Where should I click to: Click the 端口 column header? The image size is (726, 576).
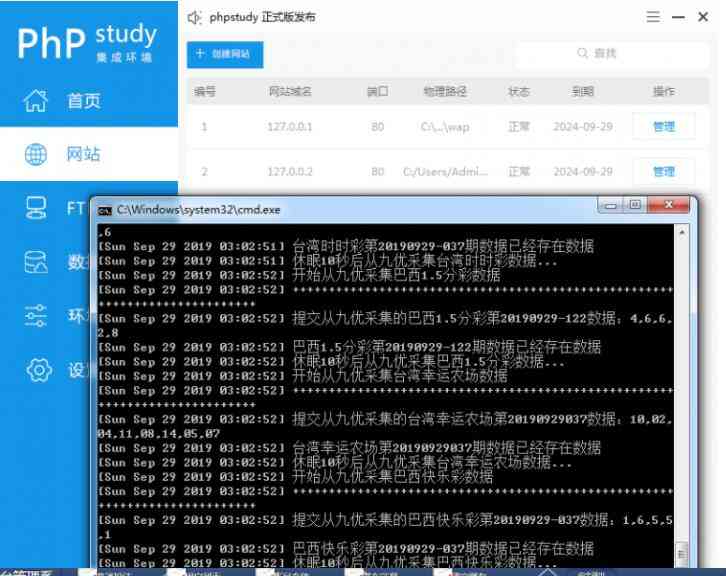pos(377,91)
